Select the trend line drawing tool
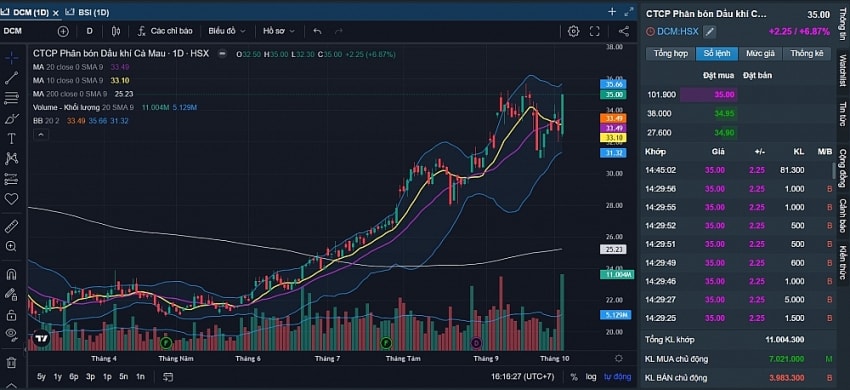The height and width of the screenshot is (390, 850). (11, 78)
